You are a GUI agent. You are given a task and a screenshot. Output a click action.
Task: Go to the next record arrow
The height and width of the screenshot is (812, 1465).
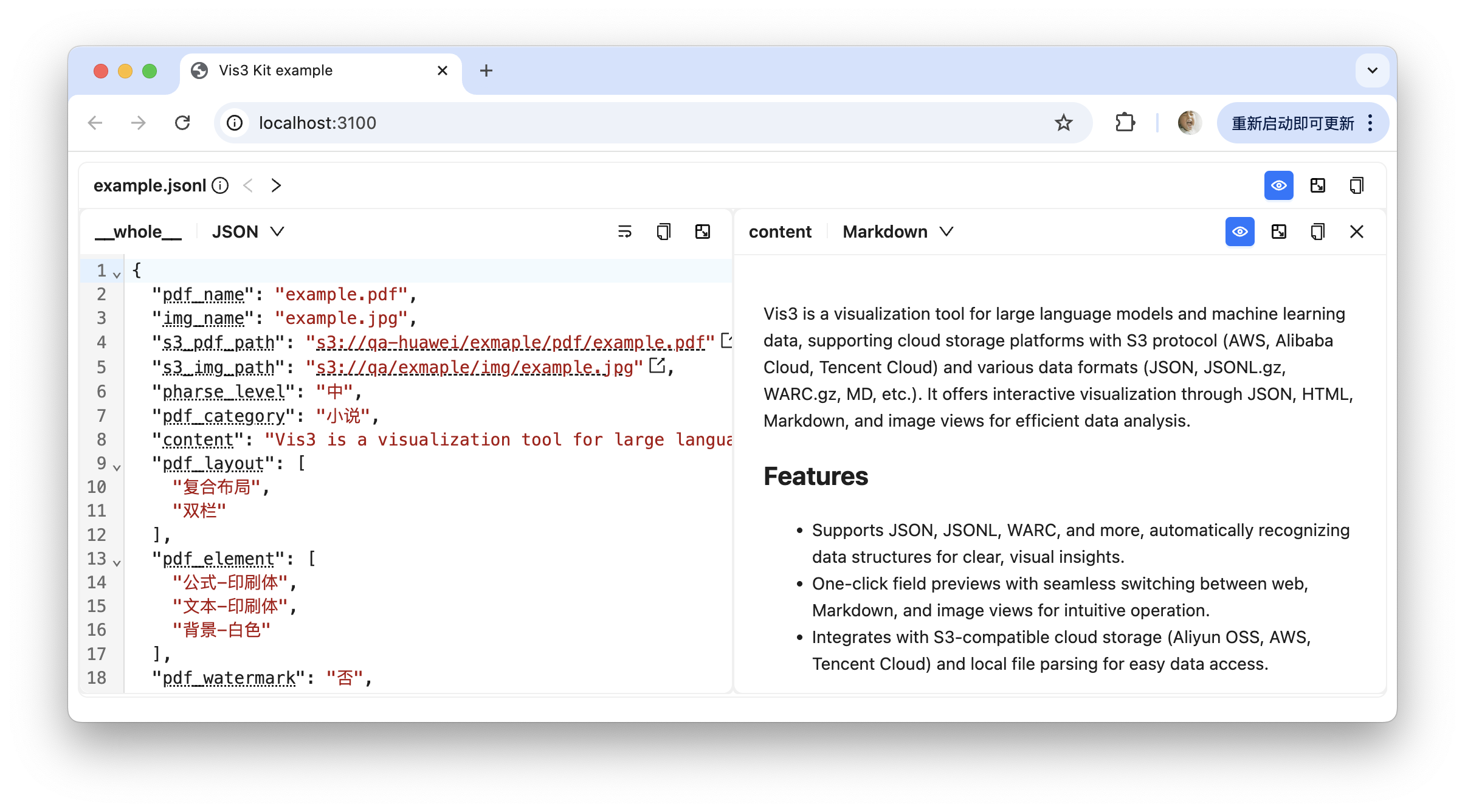(276, 185)
